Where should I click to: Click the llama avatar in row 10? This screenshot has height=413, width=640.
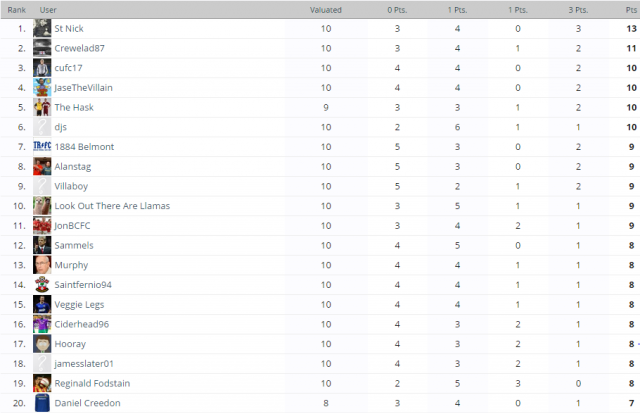pyautogui.click(x=42, y=206)
